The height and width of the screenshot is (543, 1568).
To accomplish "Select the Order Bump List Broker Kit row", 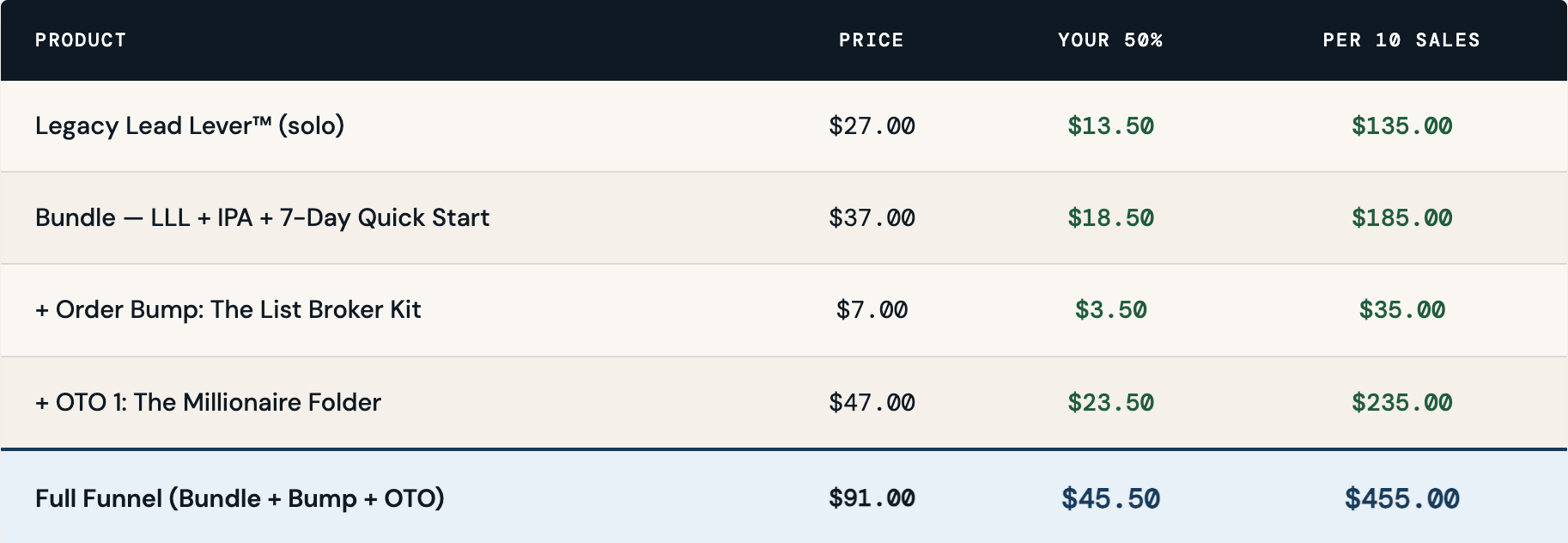I will [228, 310].
